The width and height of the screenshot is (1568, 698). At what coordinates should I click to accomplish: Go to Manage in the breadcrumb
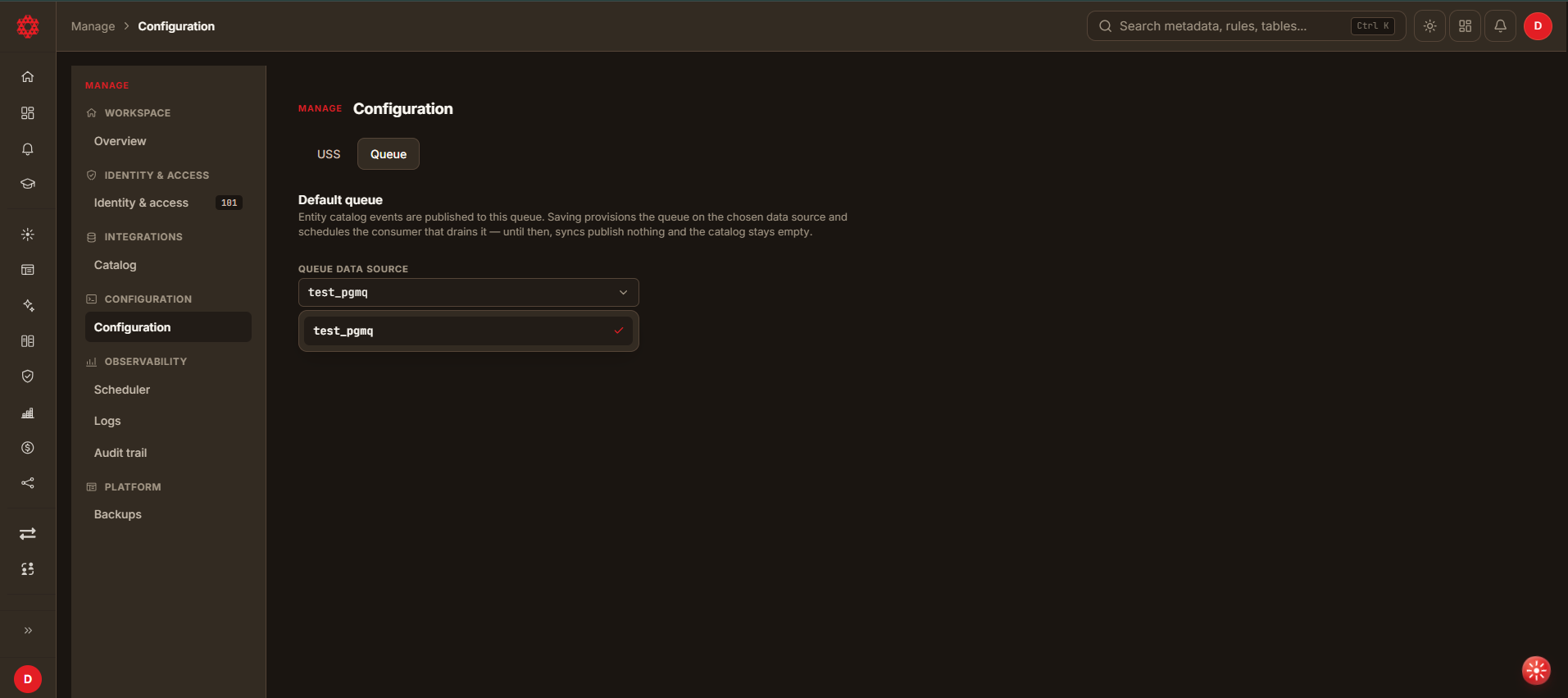point(93,26)
